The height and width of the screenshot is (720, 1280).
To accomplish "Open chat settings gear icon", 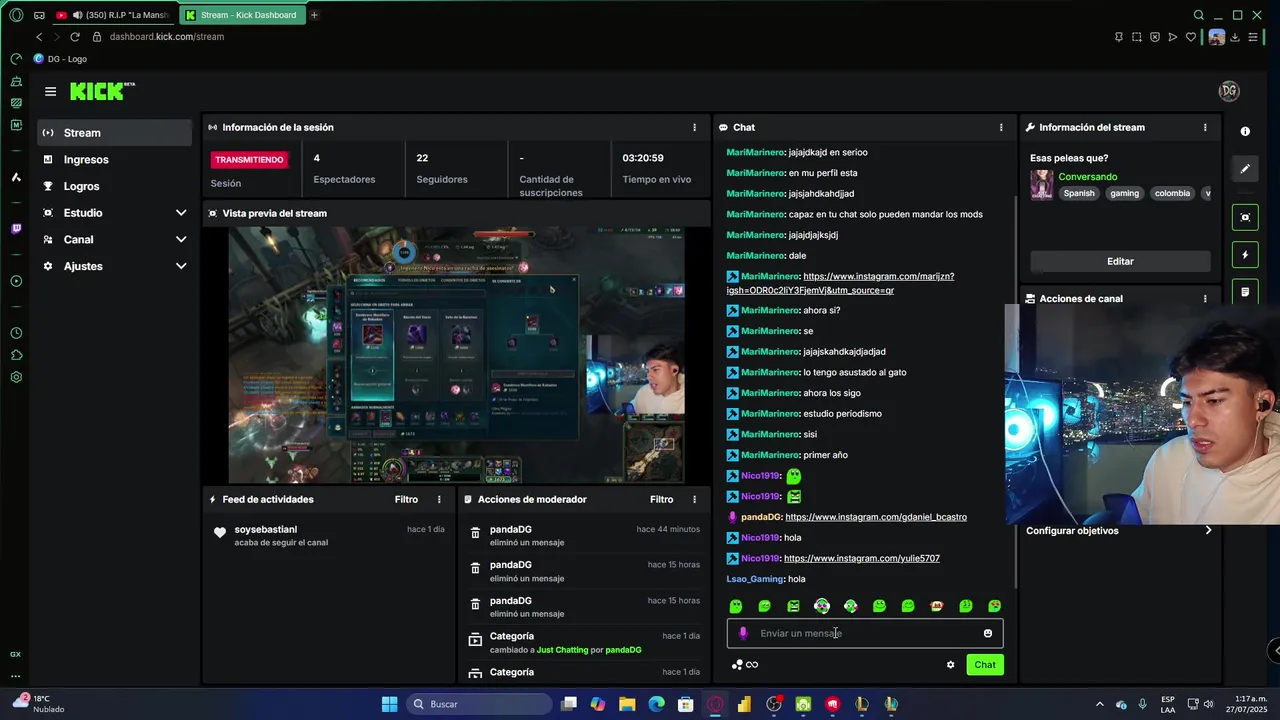I will [950, 665].
